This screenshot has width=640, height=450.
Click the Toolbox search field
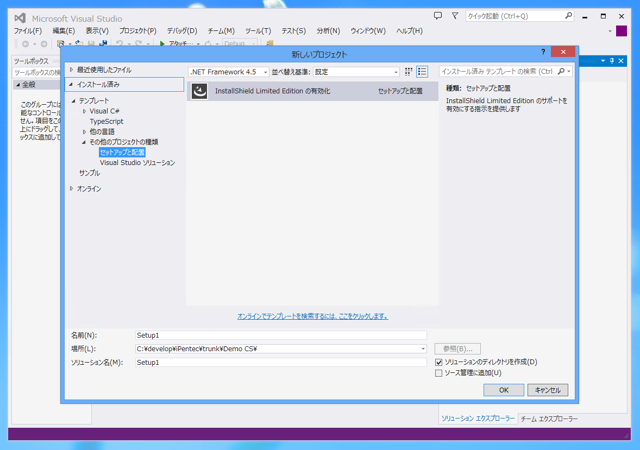37,73
